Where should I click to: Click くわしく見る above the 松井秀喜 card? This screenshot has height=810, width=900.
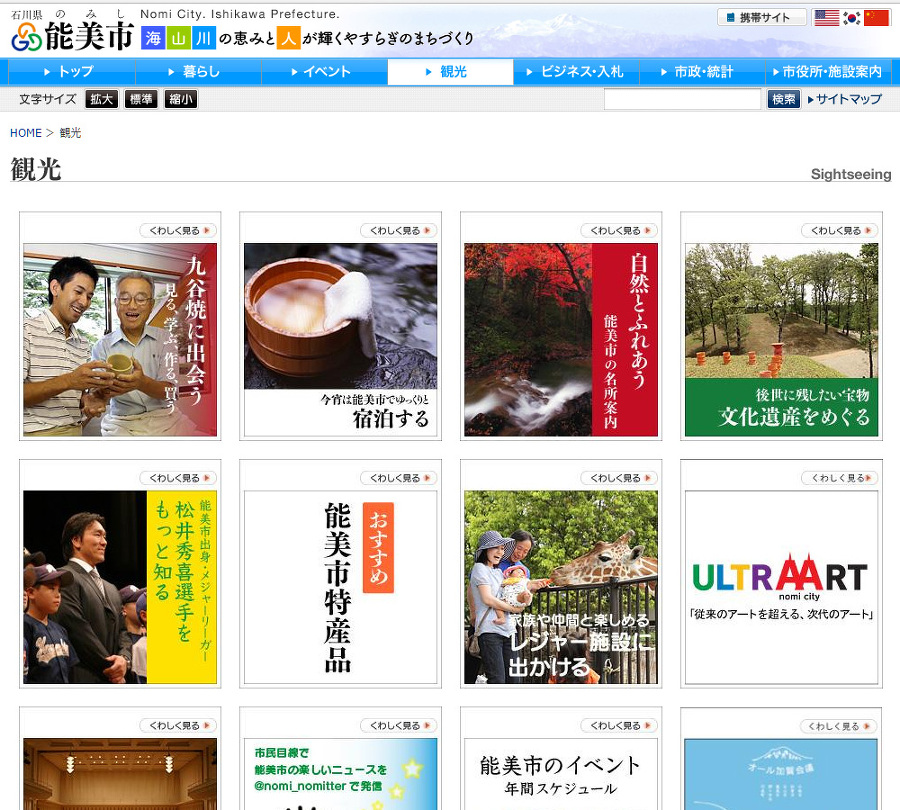179,478
